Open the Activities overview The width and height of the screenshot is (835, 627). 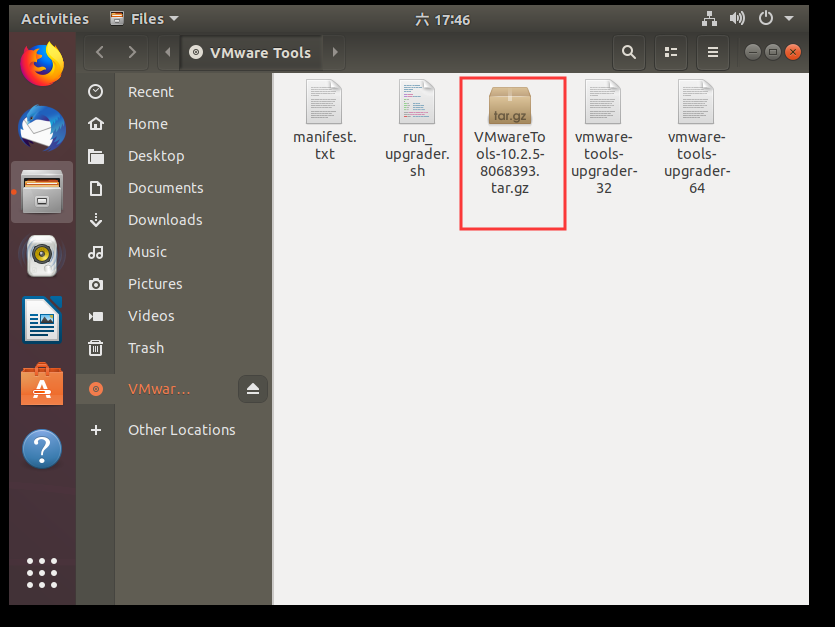(55, 19)
